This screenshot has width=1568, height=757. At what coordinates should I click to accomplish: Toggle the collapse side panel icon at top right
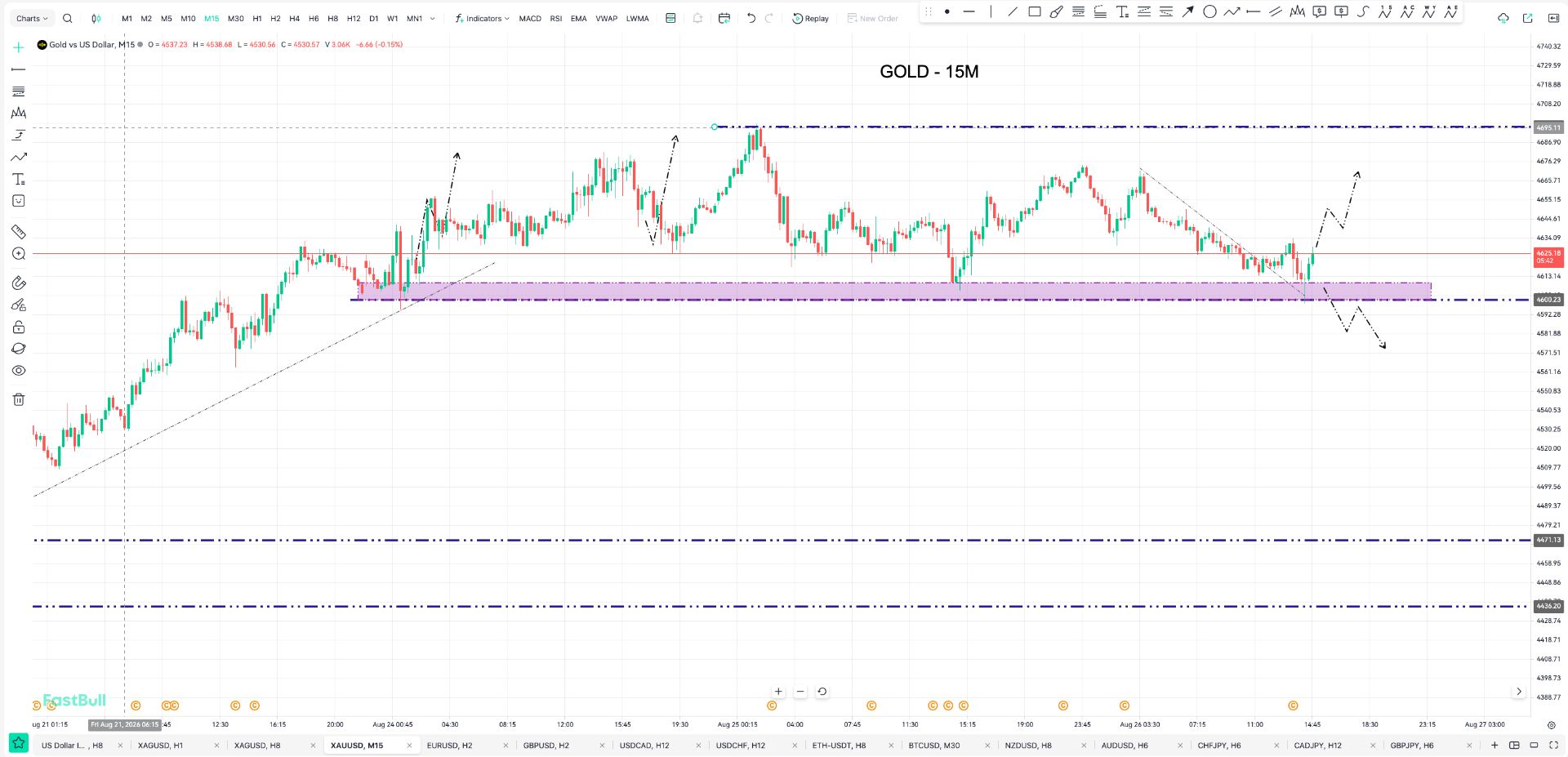1552,18
